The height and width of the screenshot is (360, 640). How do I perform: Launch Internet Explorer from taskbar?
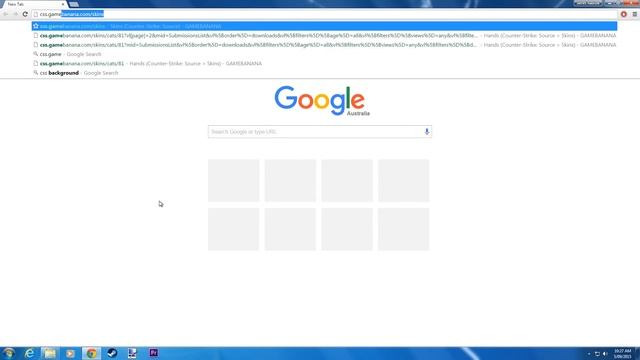point(29,353)
